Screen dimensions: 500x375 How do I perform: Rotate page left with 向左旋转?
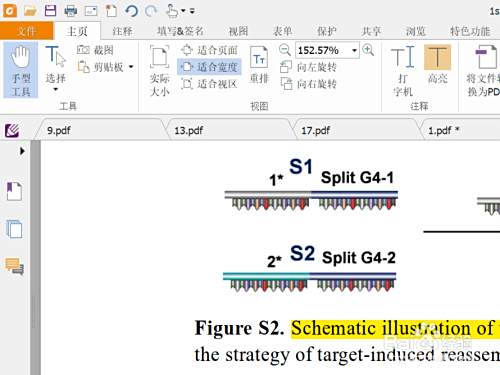(308, 67)
